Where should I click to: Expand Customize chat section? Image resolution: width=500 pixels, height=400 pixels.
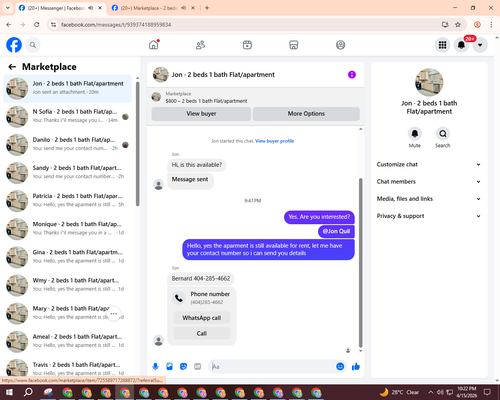tap(429, 164)
